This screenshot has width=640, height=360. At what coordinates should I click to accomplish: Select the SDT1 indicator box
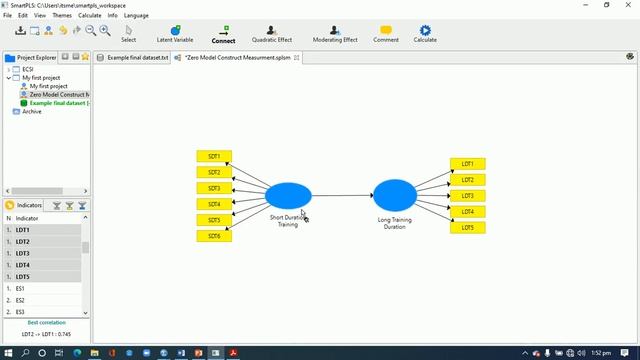tap(214, 156)
